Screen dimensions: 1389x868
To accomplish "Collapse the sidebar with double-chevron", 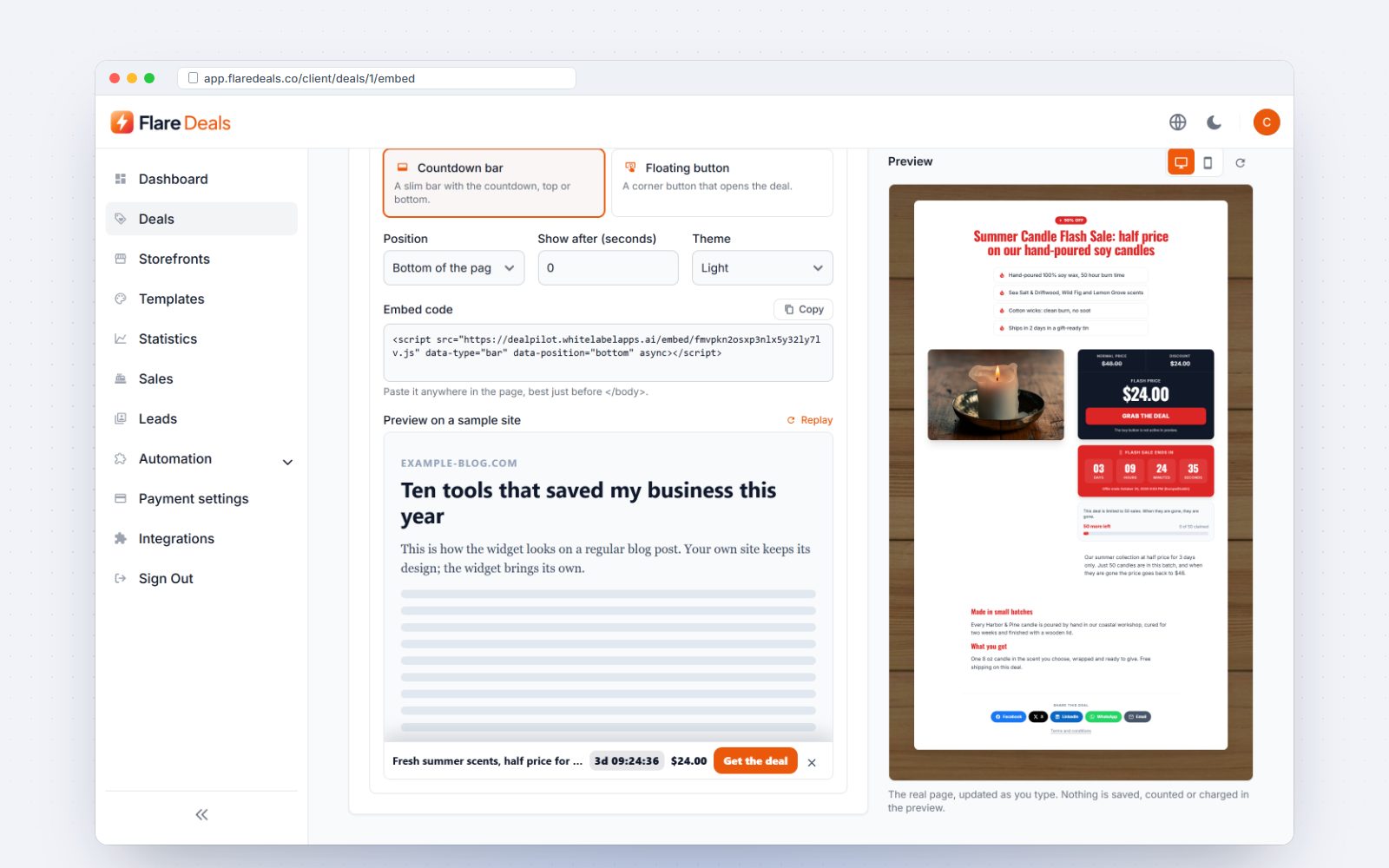I will pos(201,814).
